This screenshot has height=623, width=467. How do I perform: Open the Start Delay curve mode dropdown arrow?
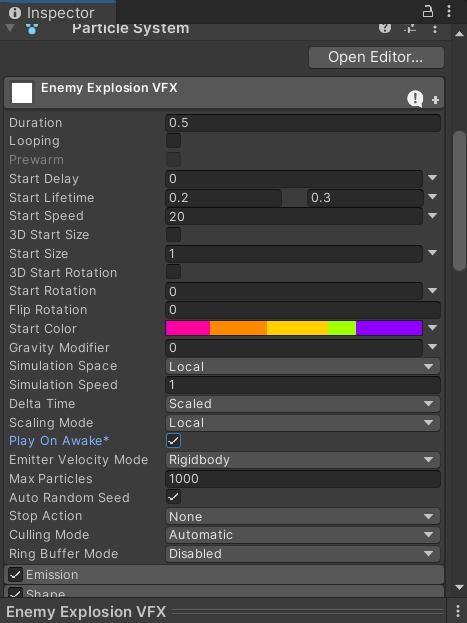tap(433, 178)
